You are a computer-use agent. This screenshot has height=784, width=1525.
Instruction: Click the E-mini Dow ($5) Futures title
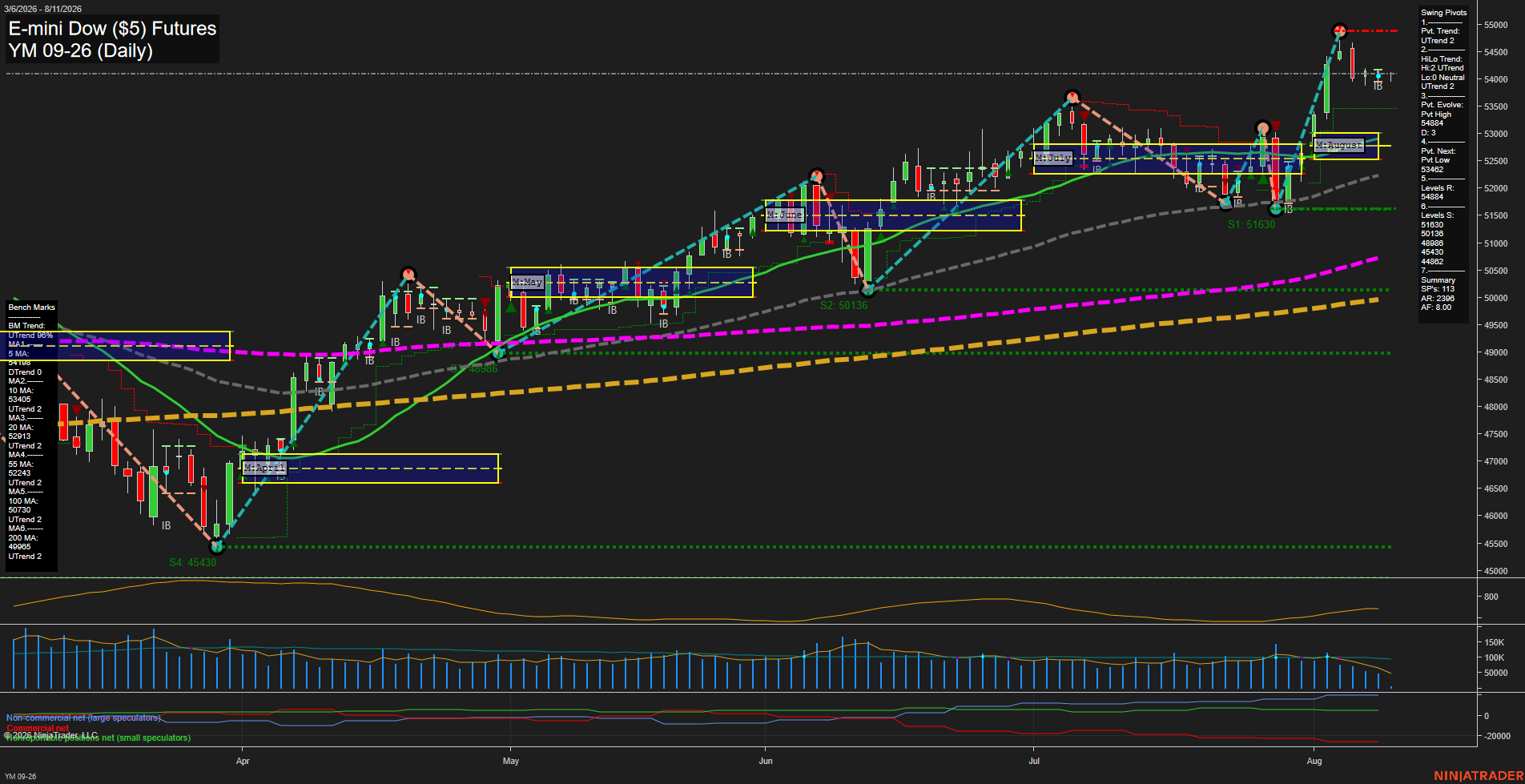112,29
